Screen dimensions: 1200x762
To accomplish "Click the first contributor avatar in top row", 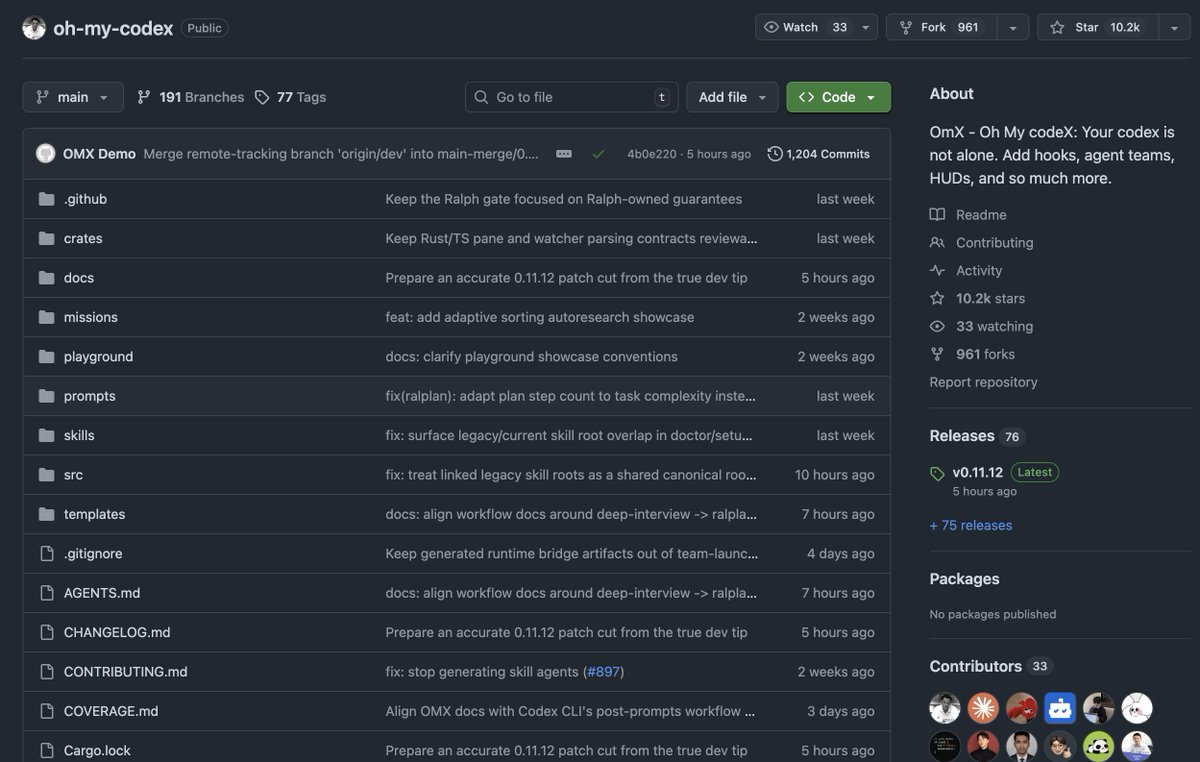I will tap(945, 708).
